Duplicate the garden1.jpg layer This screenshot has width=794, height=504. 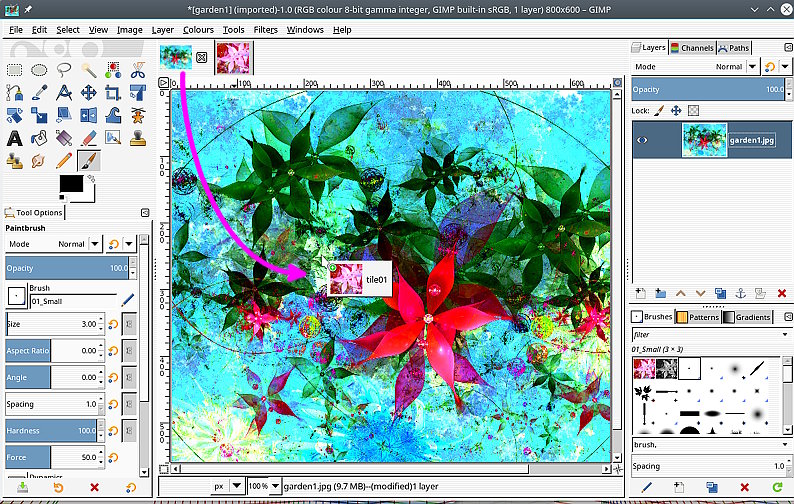721,293
